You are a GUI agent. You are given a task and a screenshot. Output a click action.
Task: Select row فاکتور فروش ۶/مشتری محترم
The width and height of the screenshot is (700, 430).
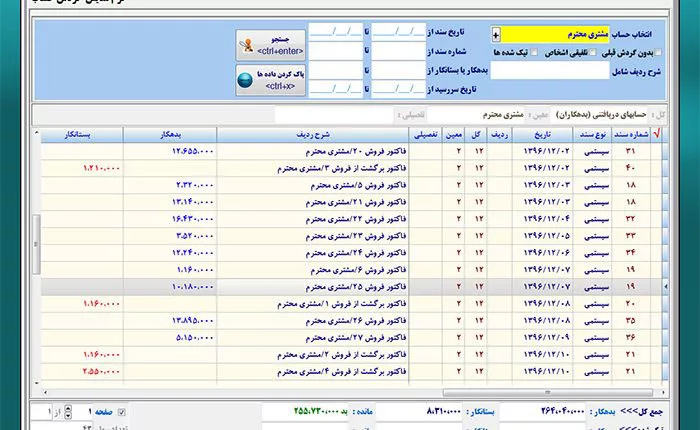point(351,270)
